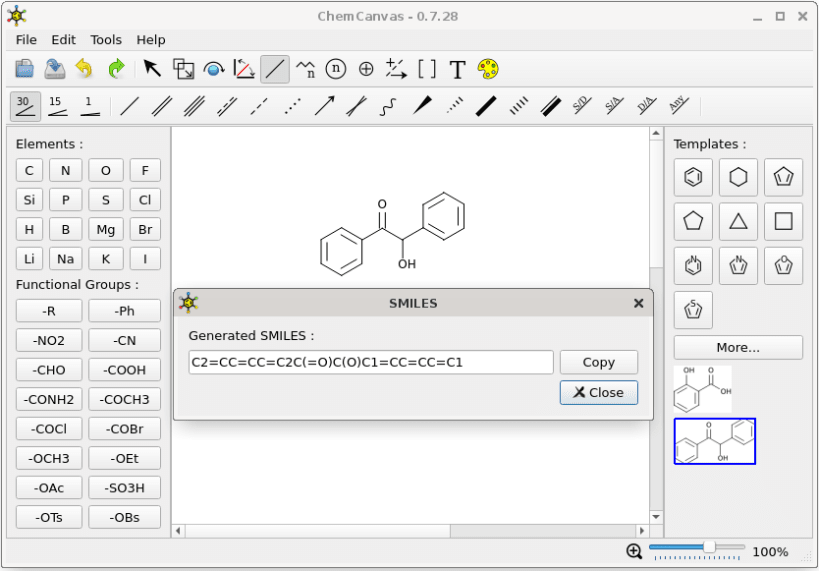The height and width of the screenshot is (571, 819).
Task: Select the cyclopropane triangle template
Action: (738, 222)
